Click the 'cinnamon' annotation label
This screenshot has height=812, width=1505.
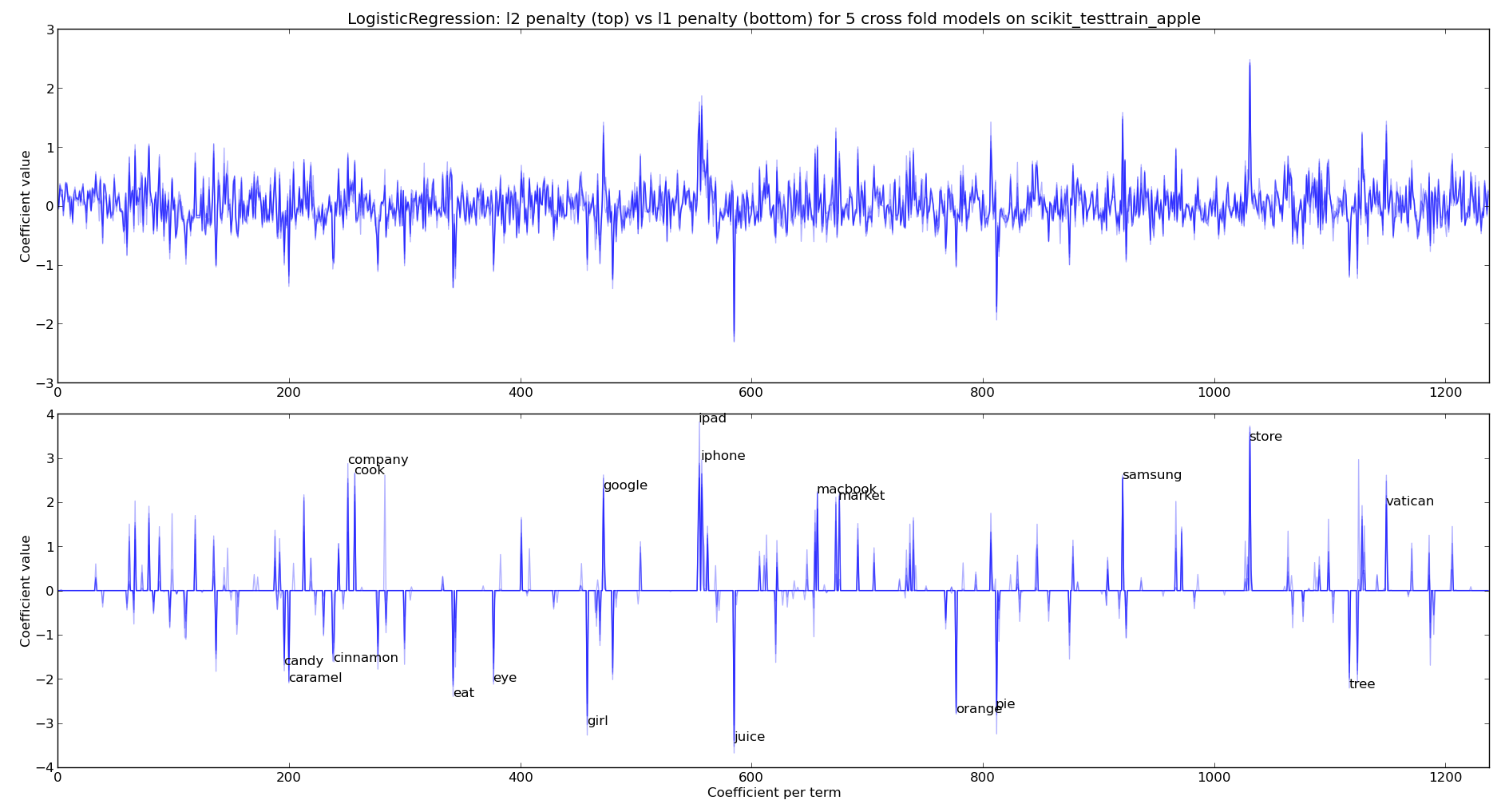(366, 658)
